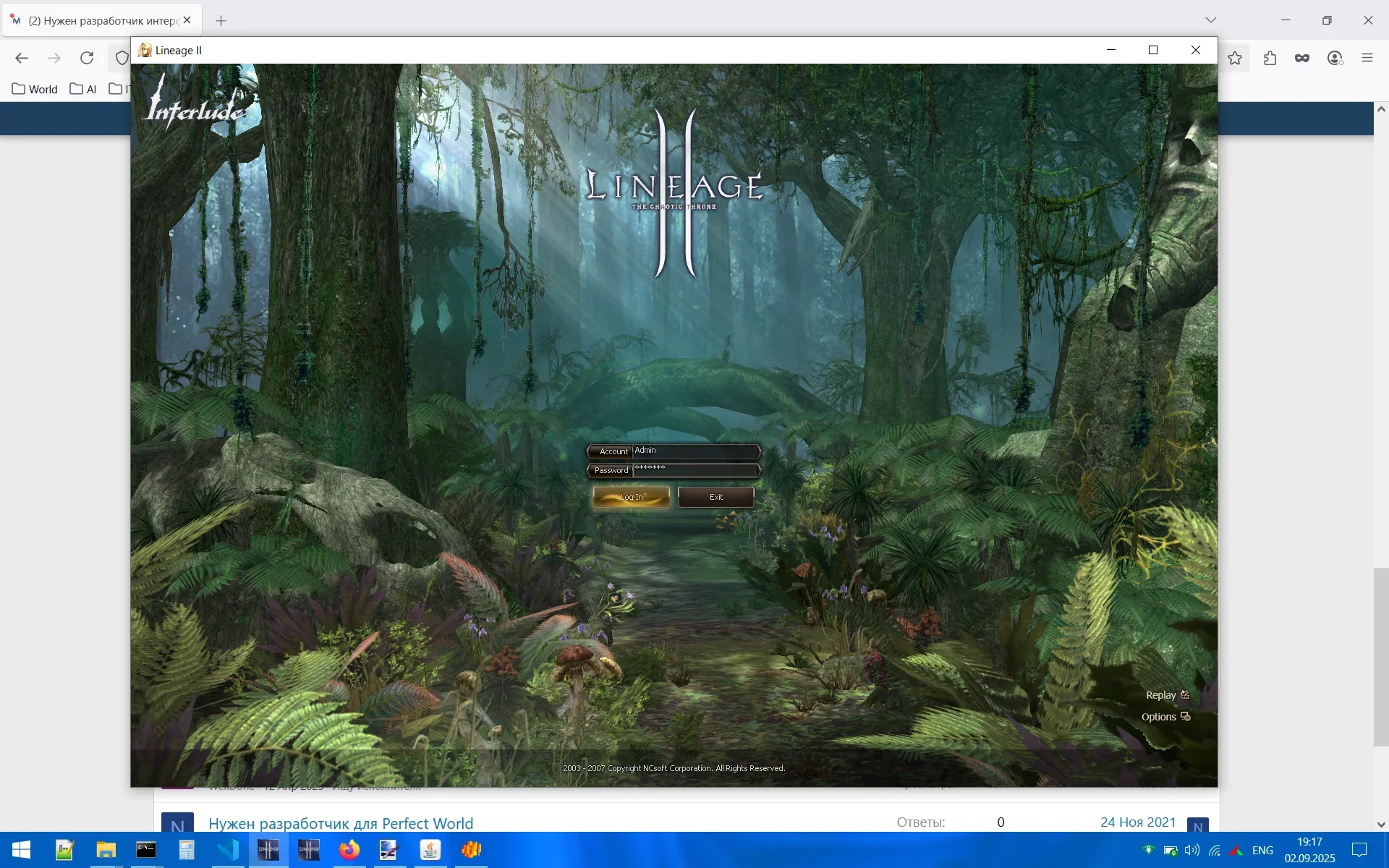Select the Нужен разработчик browser tab
This screenshot has width=1389, height=868.
pyautogui.click(x=101, y=20)
